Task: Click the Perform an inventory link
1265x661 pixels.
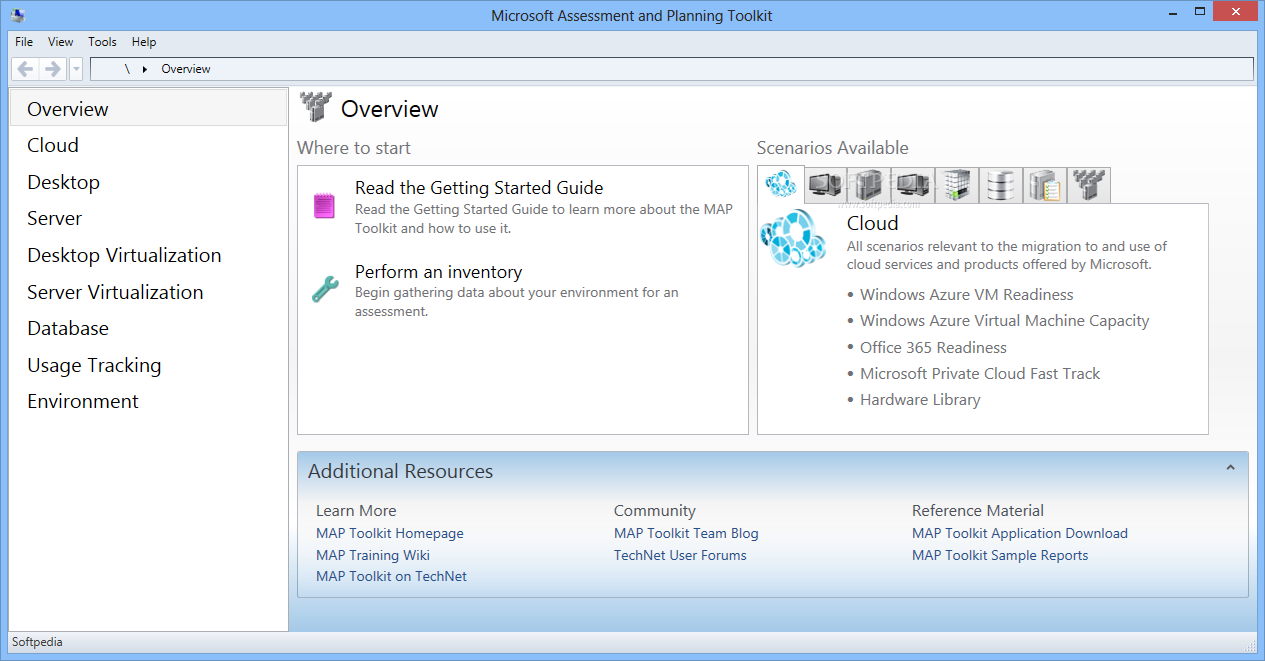Action: pos(438,271)
